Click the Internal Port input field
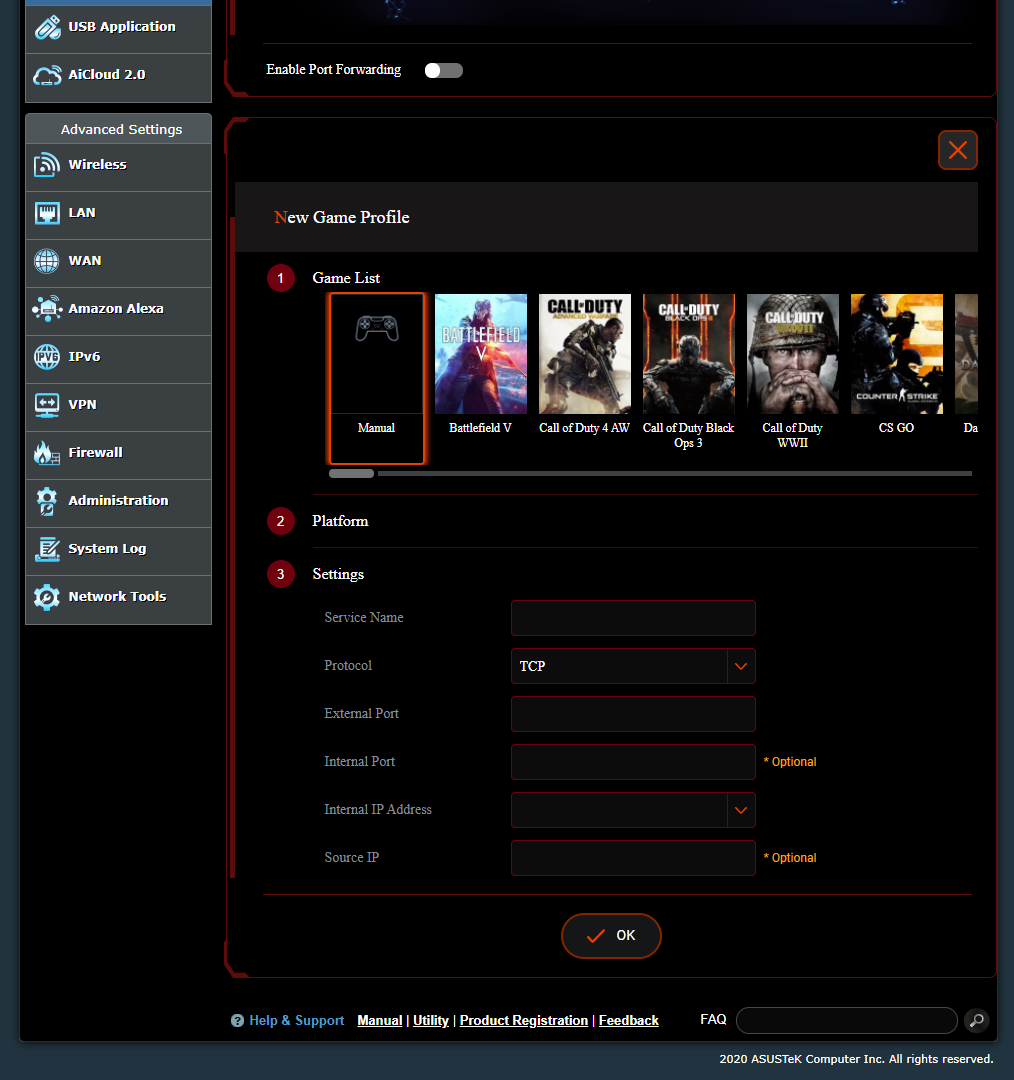This screenshot has height=1080, width=1014. [x=633, y=762]
